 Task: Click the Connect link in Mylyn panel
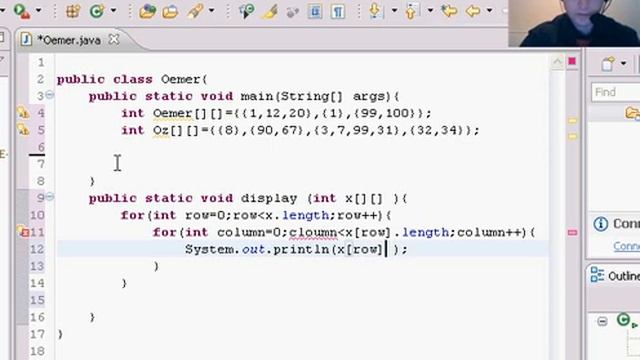click(627, 246)
